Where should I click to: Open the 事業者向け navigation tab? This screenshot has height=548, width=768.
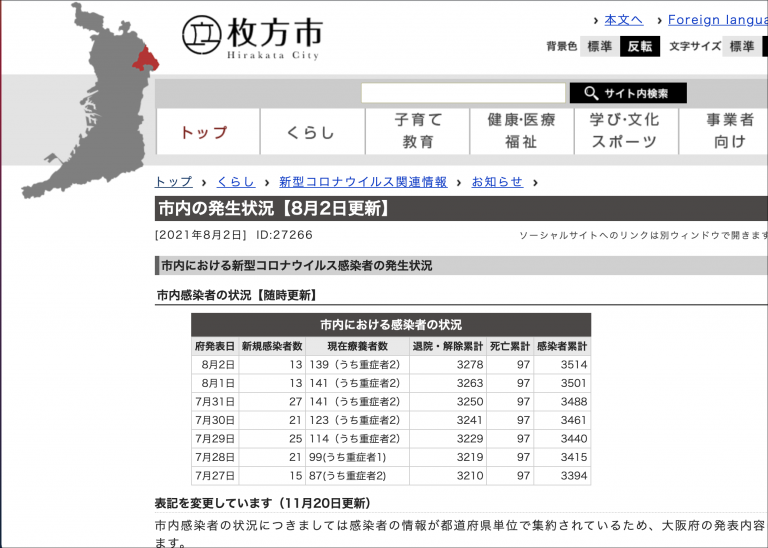(727, 131)
